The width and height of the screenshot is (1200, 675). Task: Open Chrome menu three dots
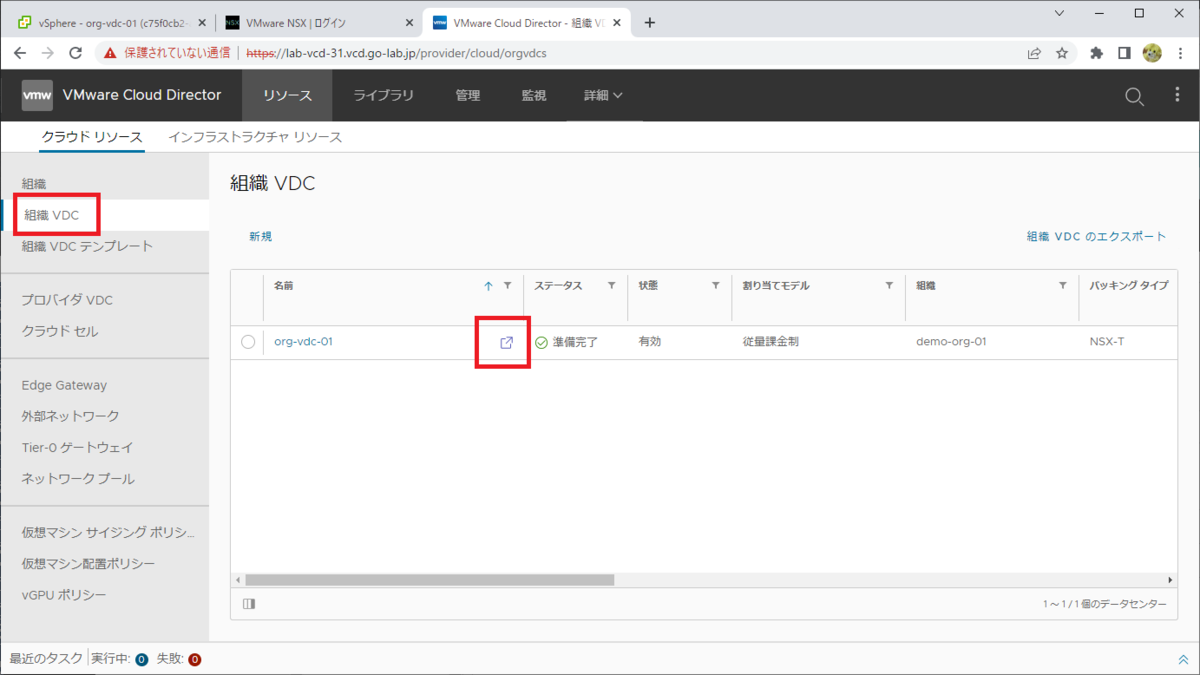tap(1180, 53)
